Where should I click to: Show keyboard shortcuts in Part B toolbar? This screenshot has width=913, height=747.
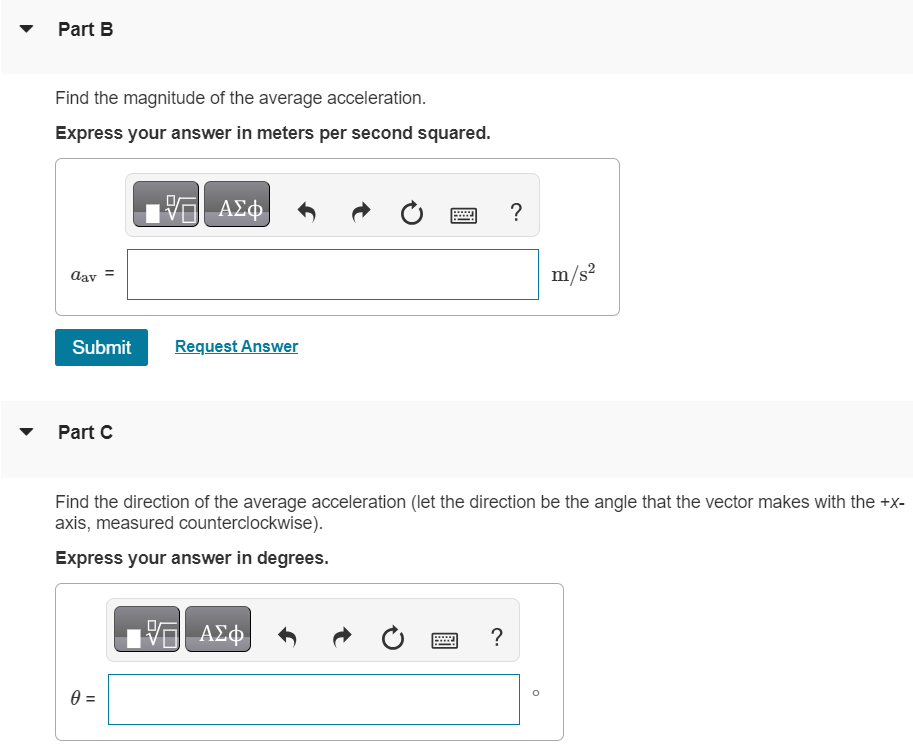pos(463,215)
